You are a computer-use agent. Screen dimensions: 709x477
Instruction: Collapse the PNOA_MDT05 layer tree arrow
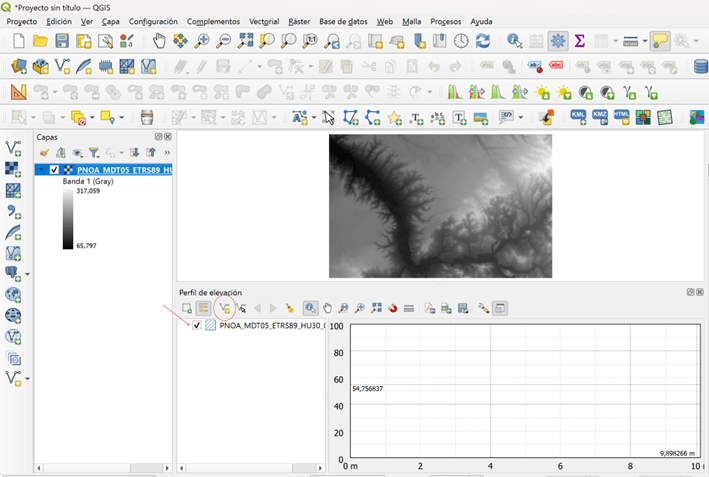[41, 170]
